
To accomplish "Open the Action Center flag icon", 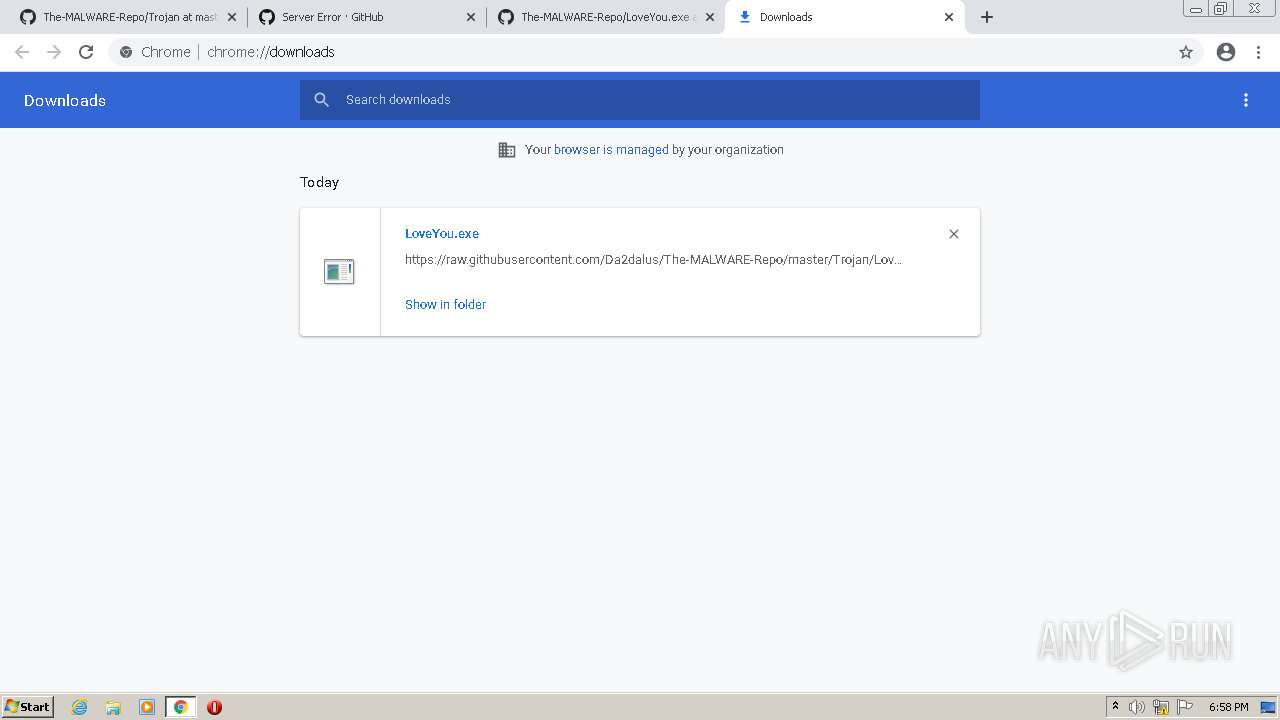I will pyautogui.click(x=1185, y=707).
